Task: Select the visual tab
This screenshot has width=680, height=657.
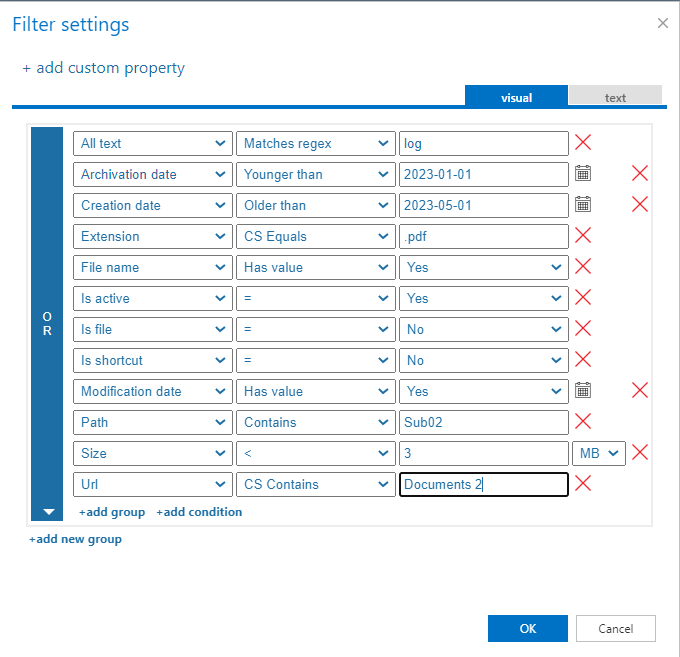Action: point(516,97)
